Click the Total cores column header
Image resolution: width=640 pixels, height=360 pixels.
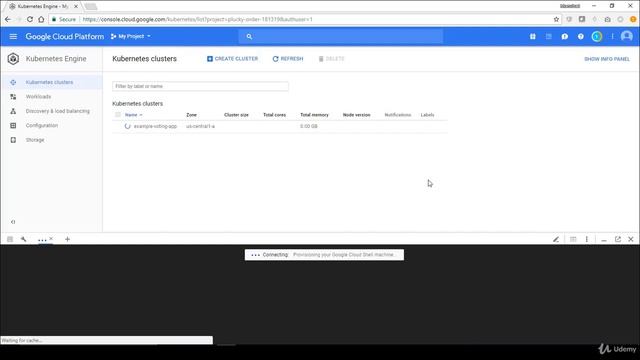(x=274, y=115)
